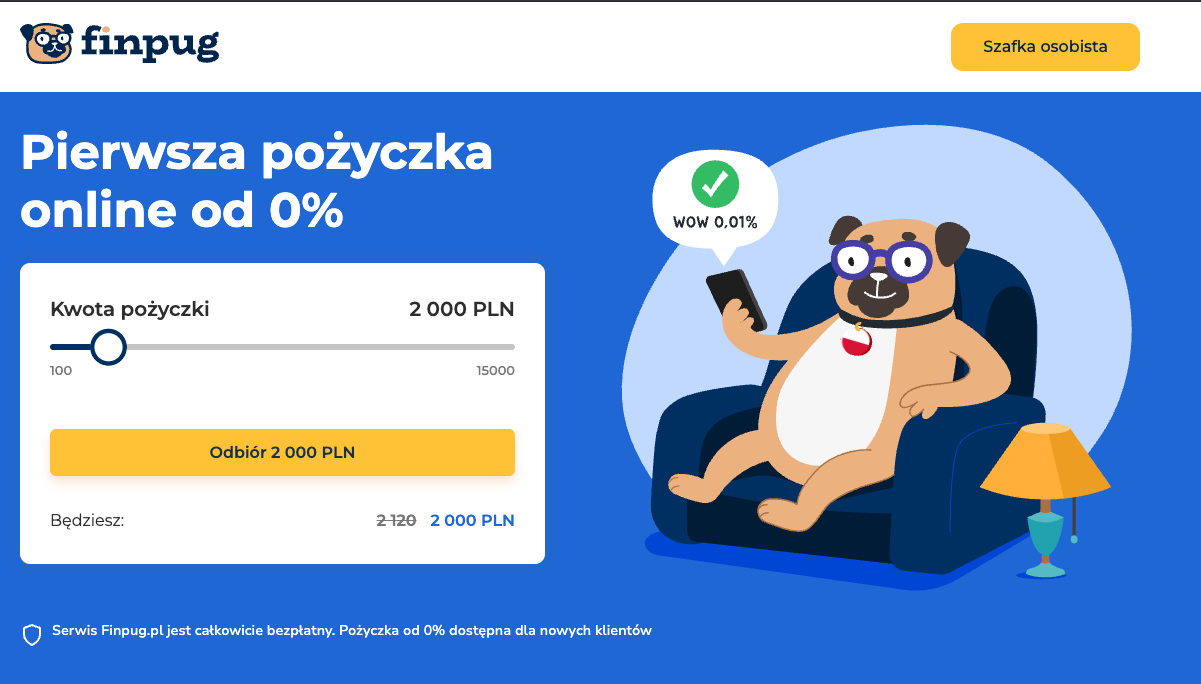Click the blue 2 000 PLN amount link
The image size is (1201, 684).
coord(471,520)
